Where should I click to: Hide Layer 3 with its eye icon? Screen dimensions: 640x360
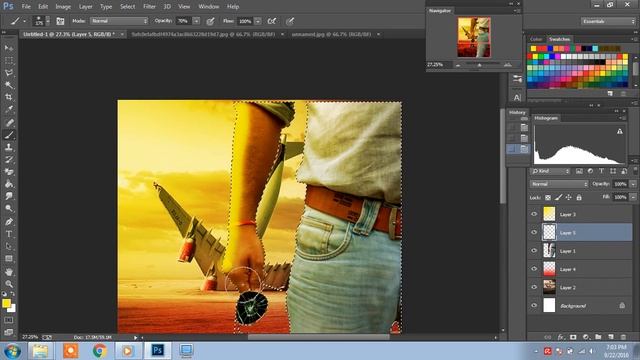[x=534, y=214]
